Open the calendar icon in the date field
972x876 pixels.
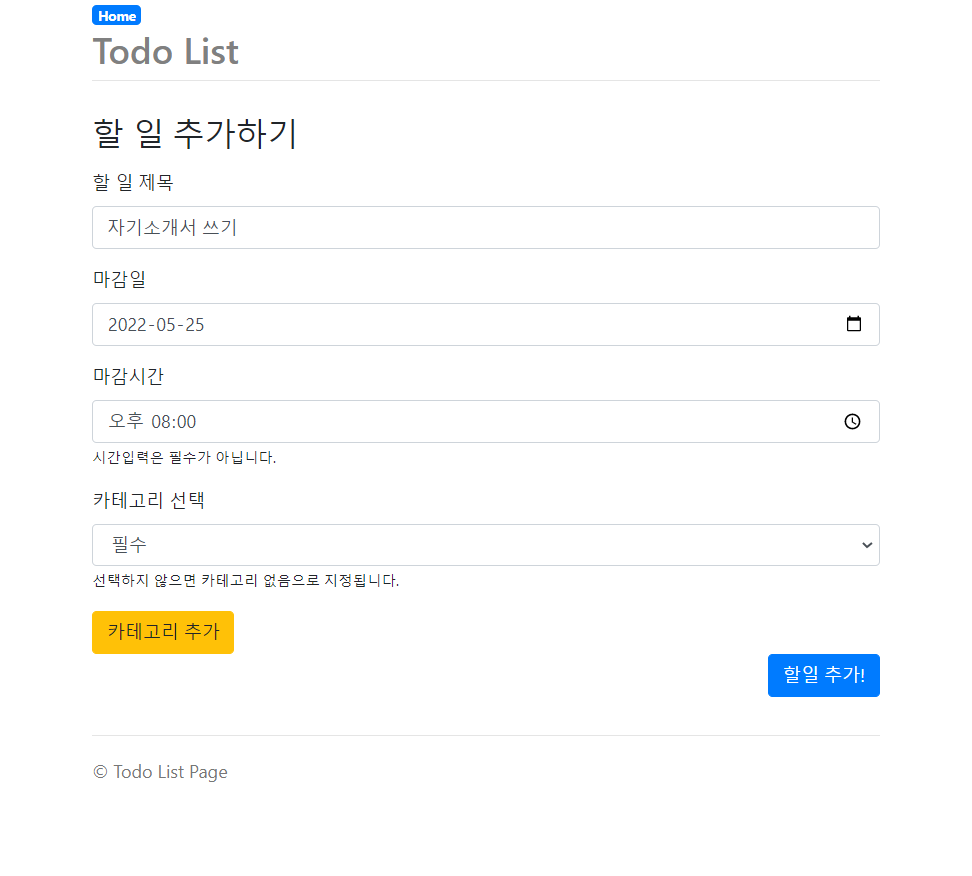[x=853, y=323]
